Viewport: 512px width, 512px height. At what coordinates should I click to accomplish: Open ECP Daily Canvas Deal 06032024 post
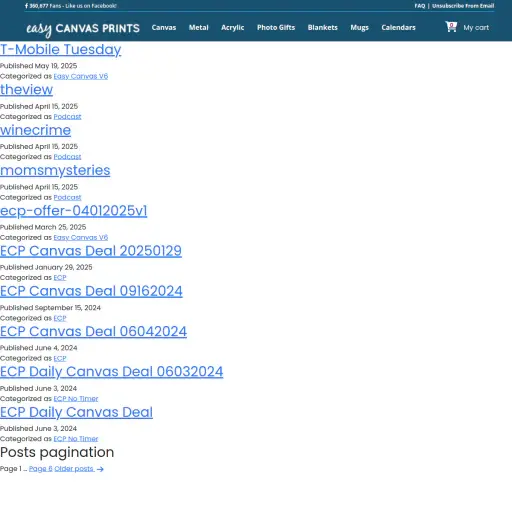pos(111,372)
